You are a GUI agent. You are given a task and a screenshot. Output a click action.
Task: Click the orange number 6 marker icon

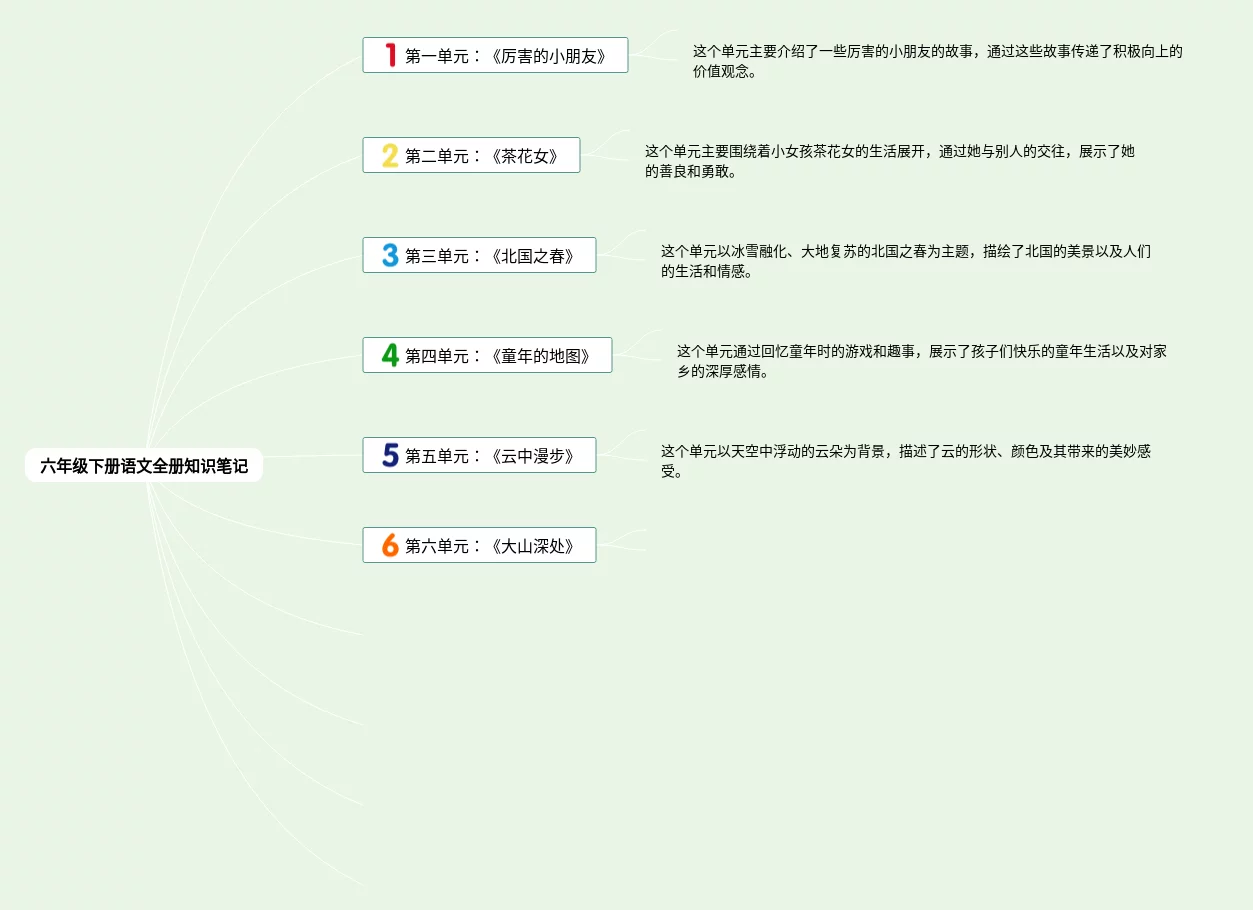[390, 545]
